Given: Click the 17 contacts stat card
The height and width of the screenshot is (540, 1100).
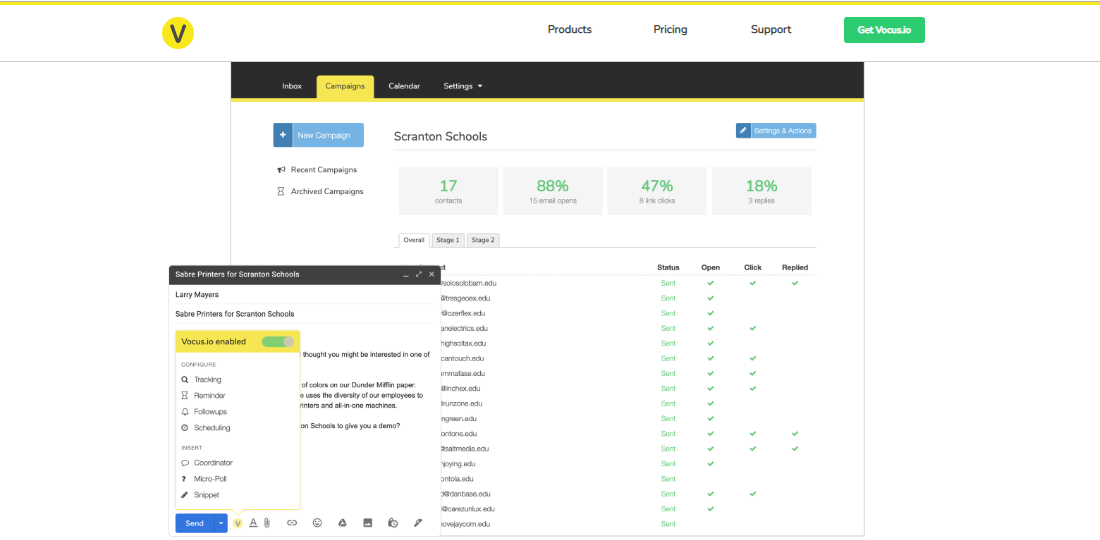Looking at the screenshot, I should pos(448,191).
